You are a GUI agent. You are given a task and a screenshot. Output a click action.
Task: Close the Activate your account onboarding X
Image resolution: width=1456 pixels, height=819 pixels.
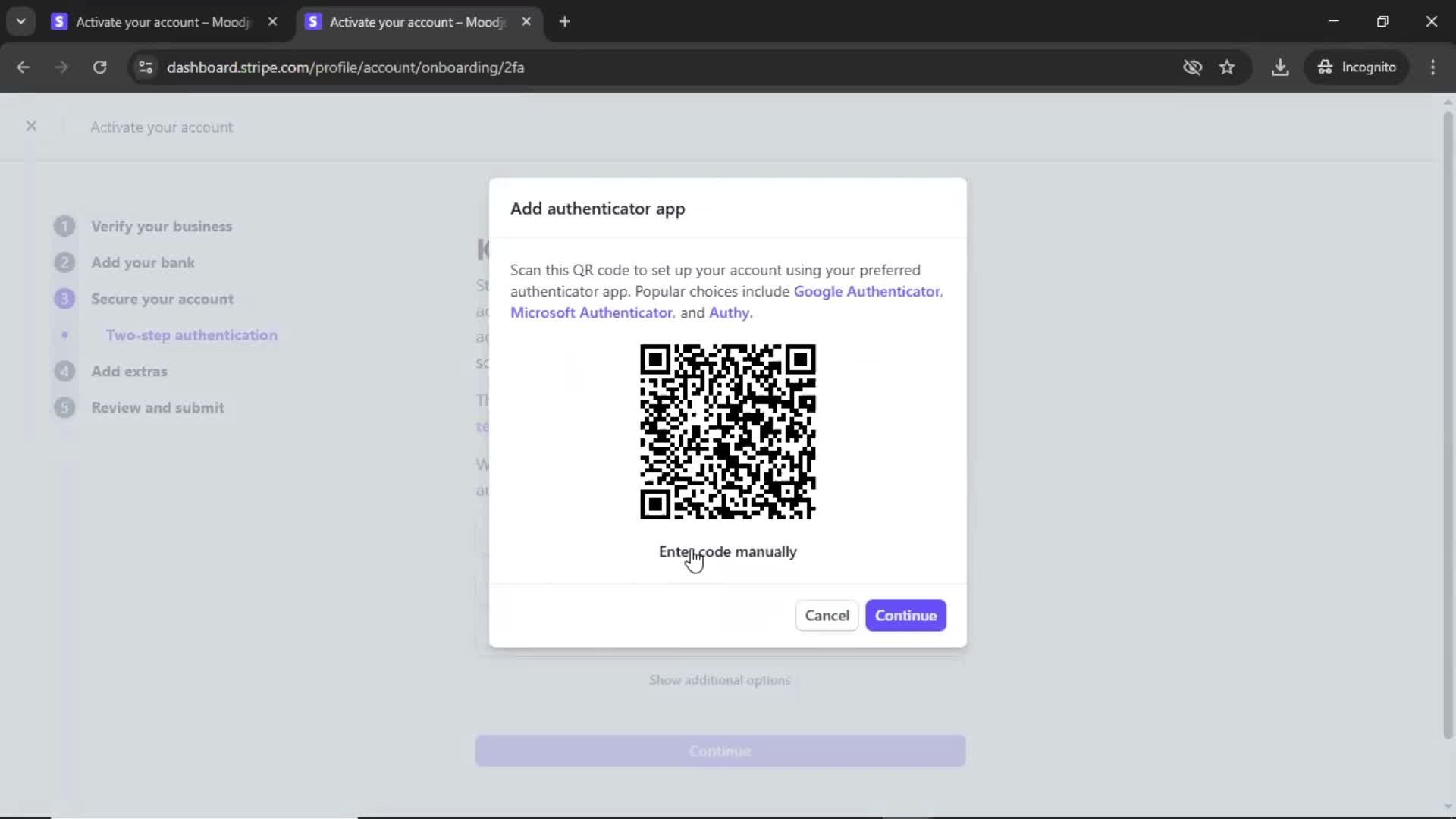click(31, 127)
